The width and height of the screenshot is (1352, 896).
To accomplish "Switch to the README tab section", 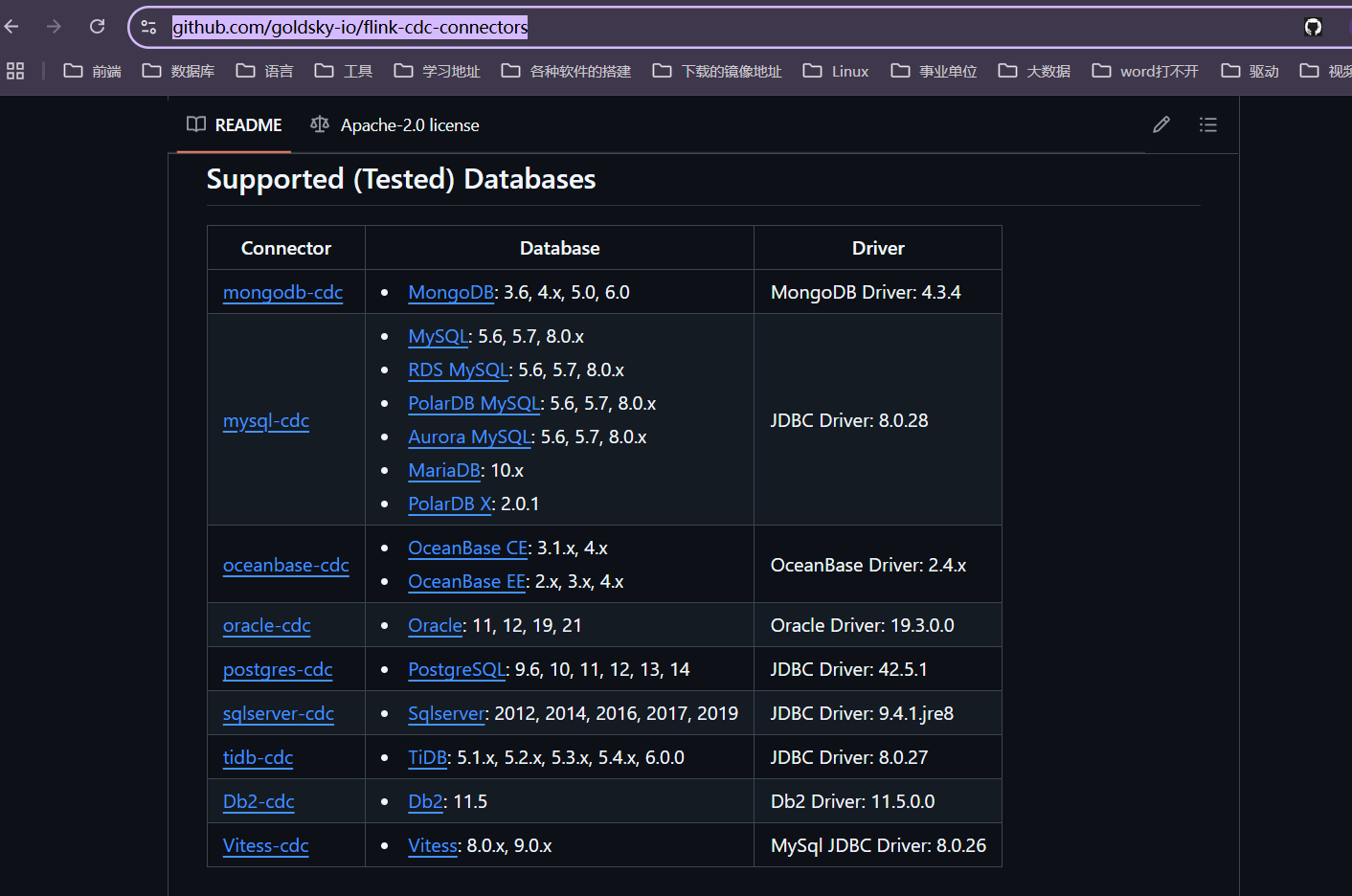I will click(x=248, y=124).
